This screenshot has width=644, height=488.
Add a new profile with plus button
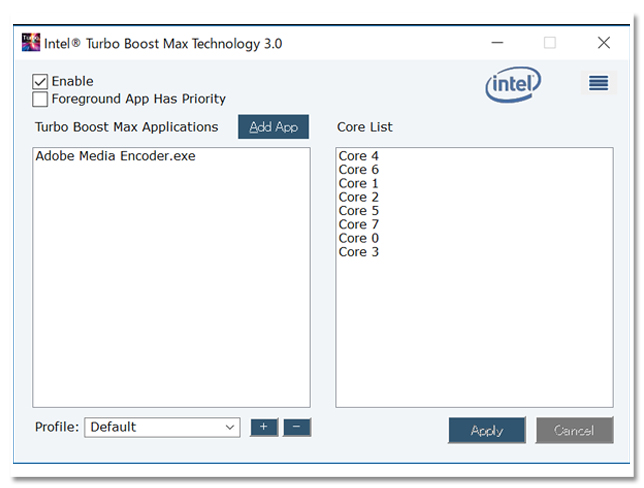[x=264, y=427]
